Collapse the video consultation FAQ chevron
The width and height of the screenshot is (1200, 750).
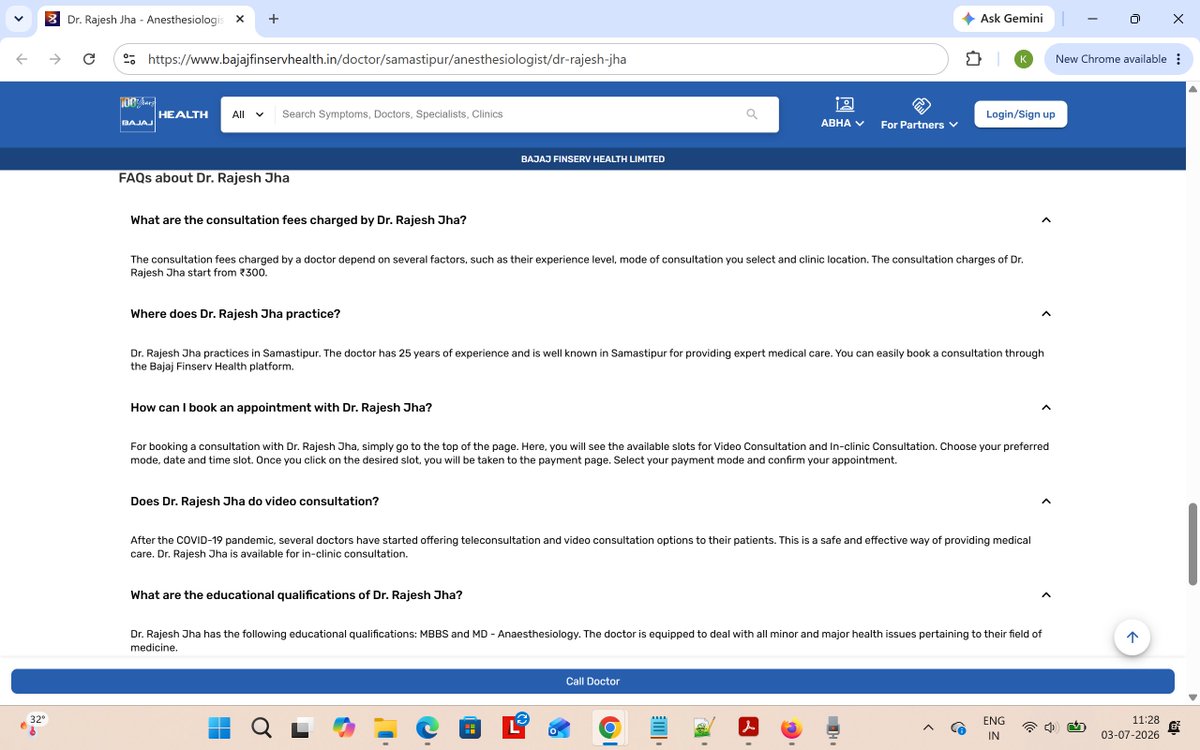tap(1046, 501)
